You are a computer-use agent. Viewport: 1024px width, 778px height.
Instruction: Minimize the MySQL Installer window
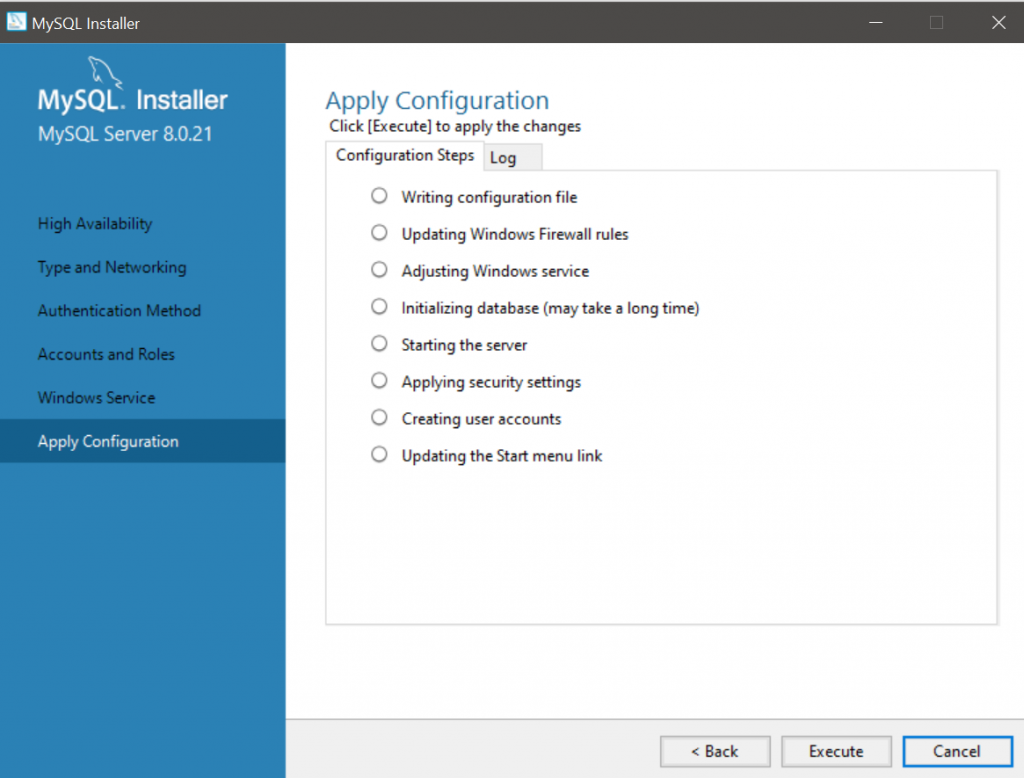(876, 23)
